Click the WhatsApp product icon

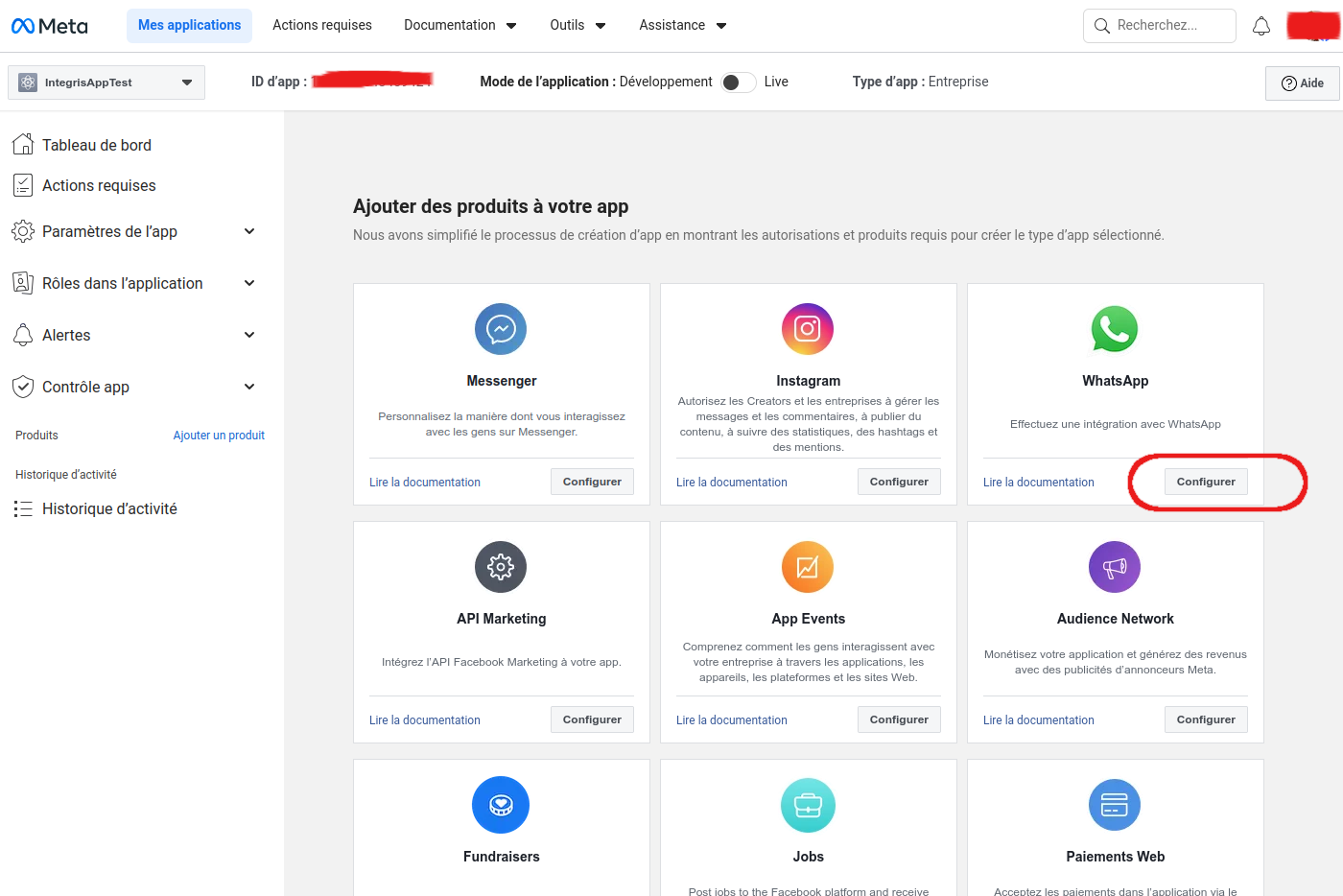(x=1115, y=329)
